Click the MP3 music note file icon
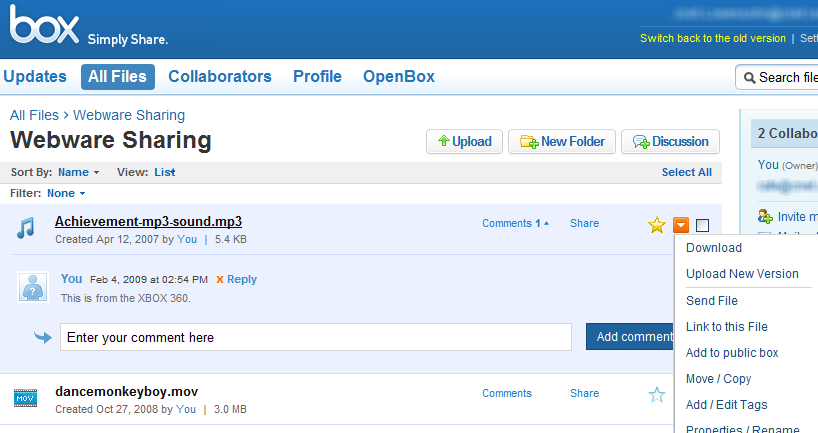818x433 pixels. [25, 230]
